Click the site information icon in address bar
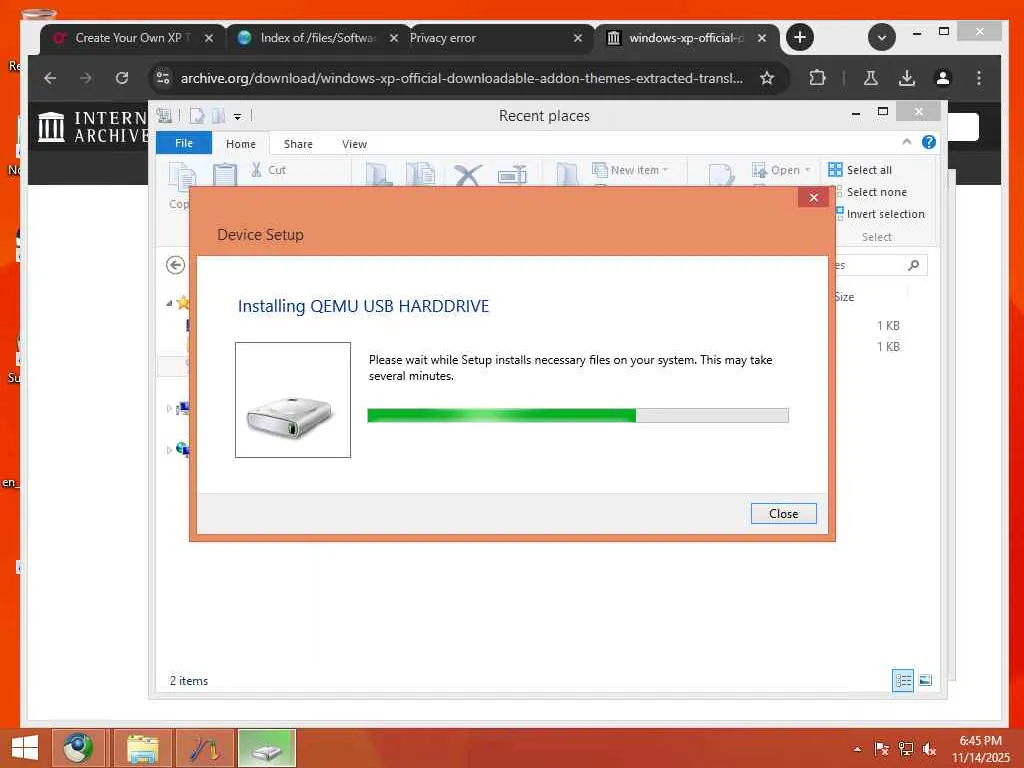This screenshot has height=768, width=1024. [163, 78]
